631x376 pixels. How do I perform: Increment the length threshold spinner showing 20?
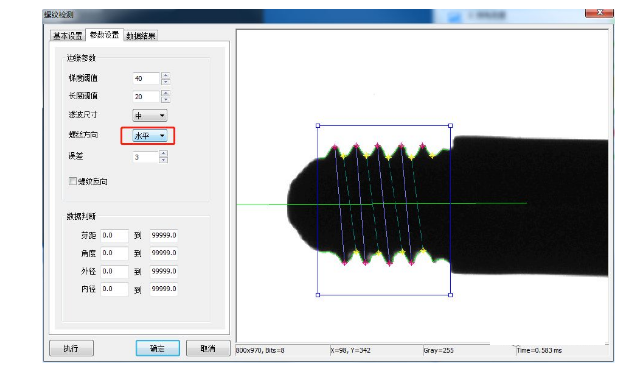point(165,93)
